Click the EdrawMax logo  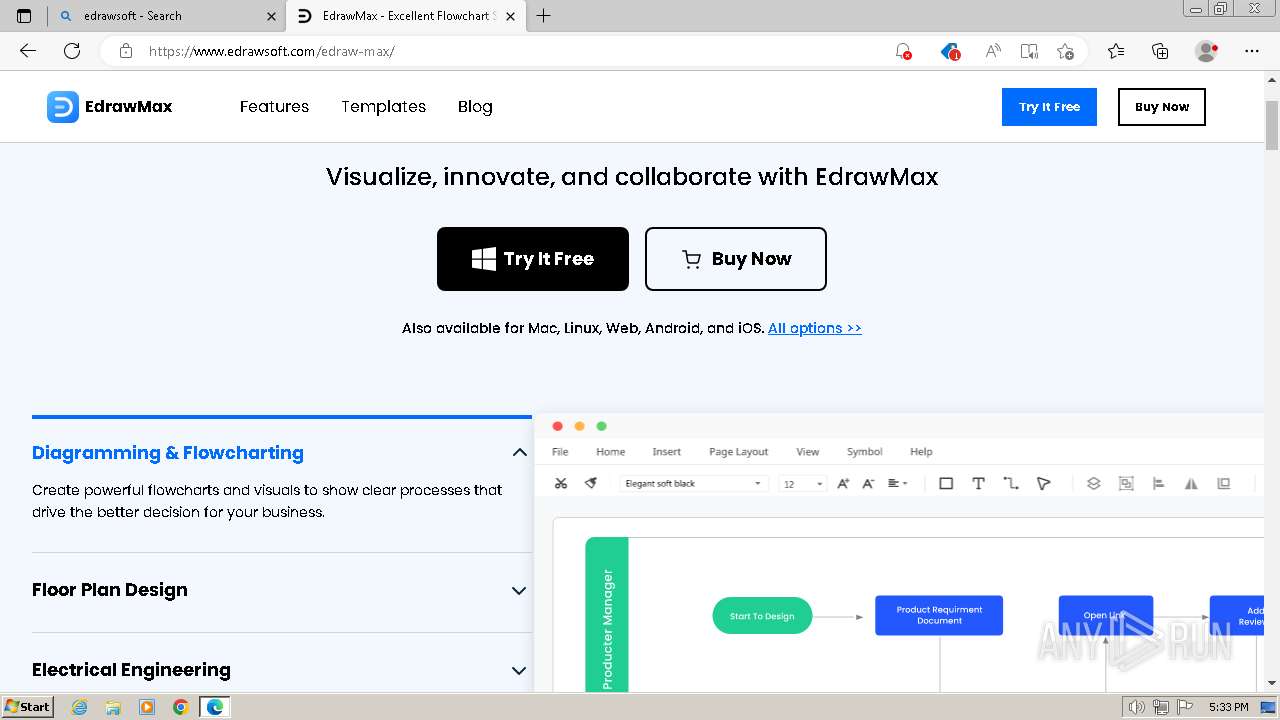110,107
